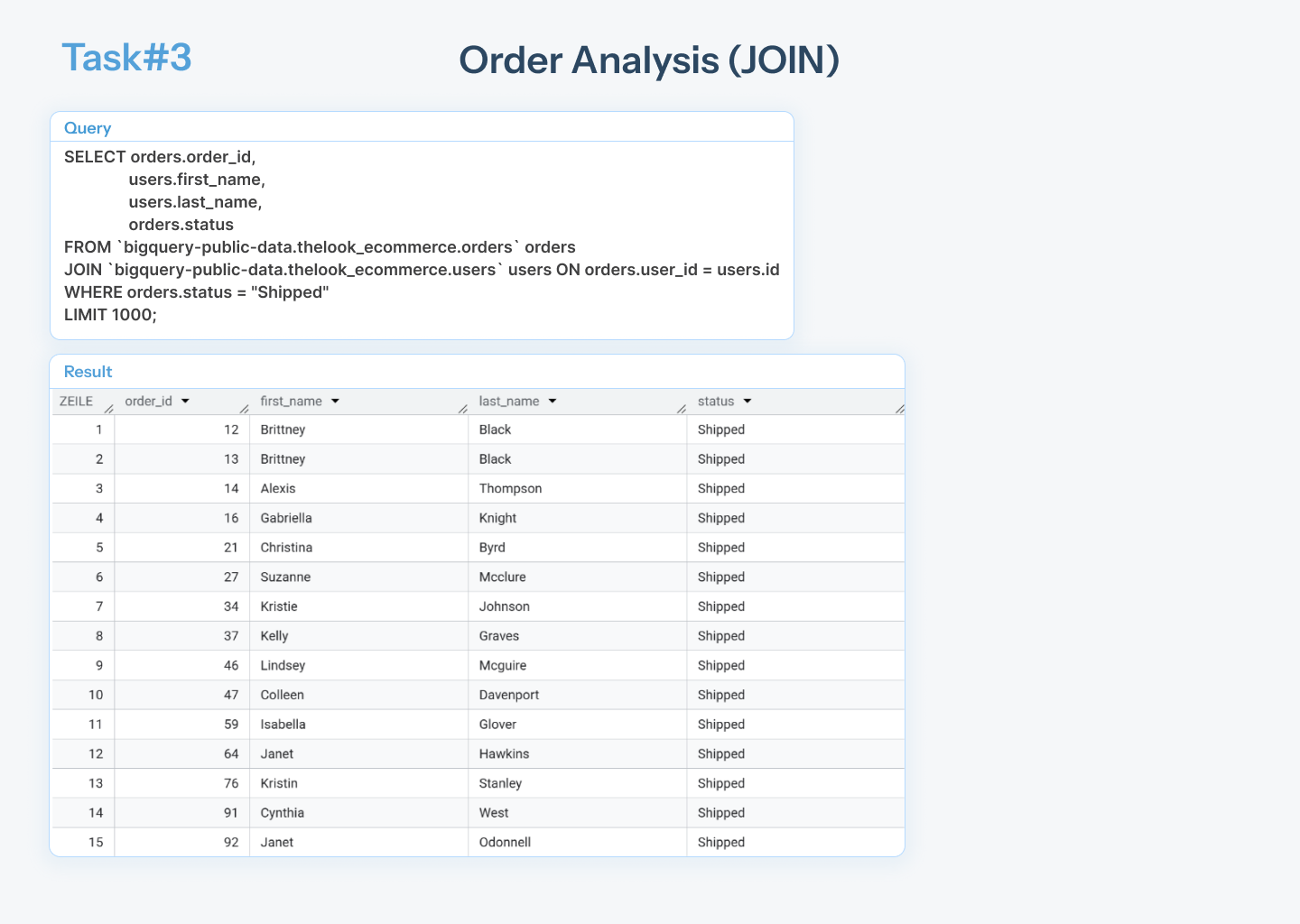Select the Kristie first name cell
This screenshot has height=924, width=1300.
[x=359, y=606]
